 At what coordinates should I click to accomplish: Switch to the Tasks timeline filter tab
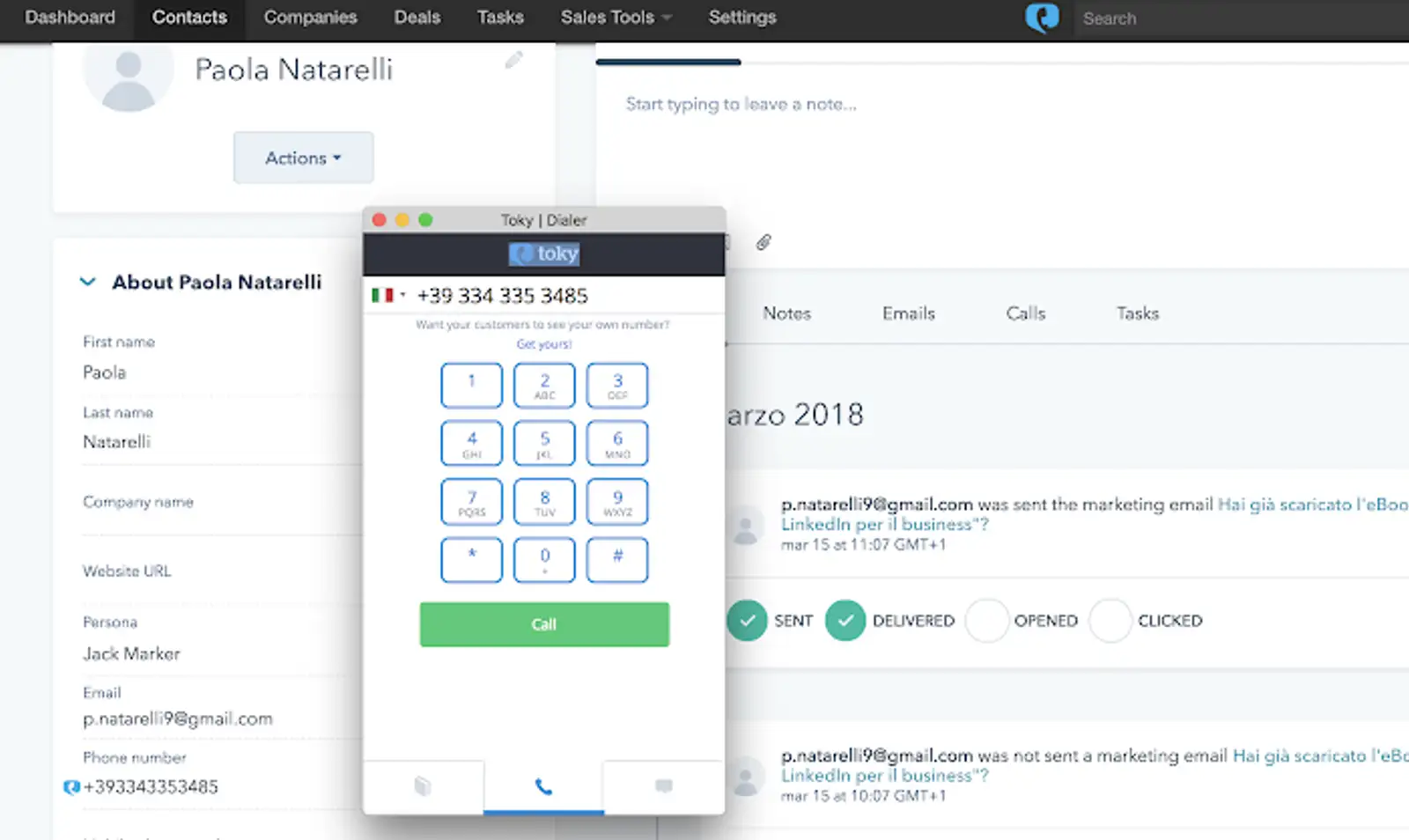click(x=1138, y=313)
